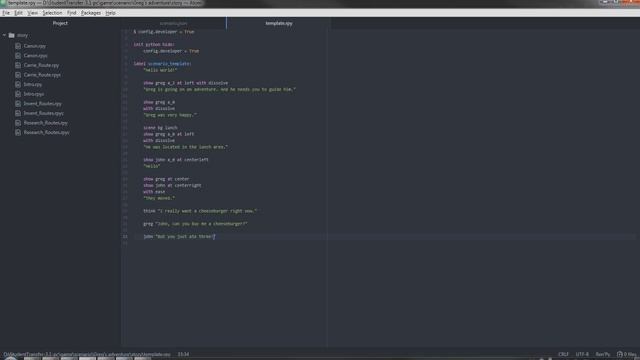
Task: Click the line 'show john at centerright'
Action: pos(172,185)
